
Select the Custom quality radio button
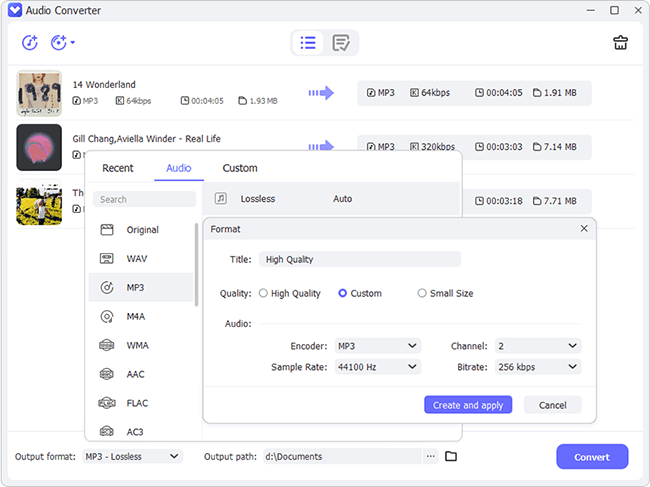click(x=342, y=293)
